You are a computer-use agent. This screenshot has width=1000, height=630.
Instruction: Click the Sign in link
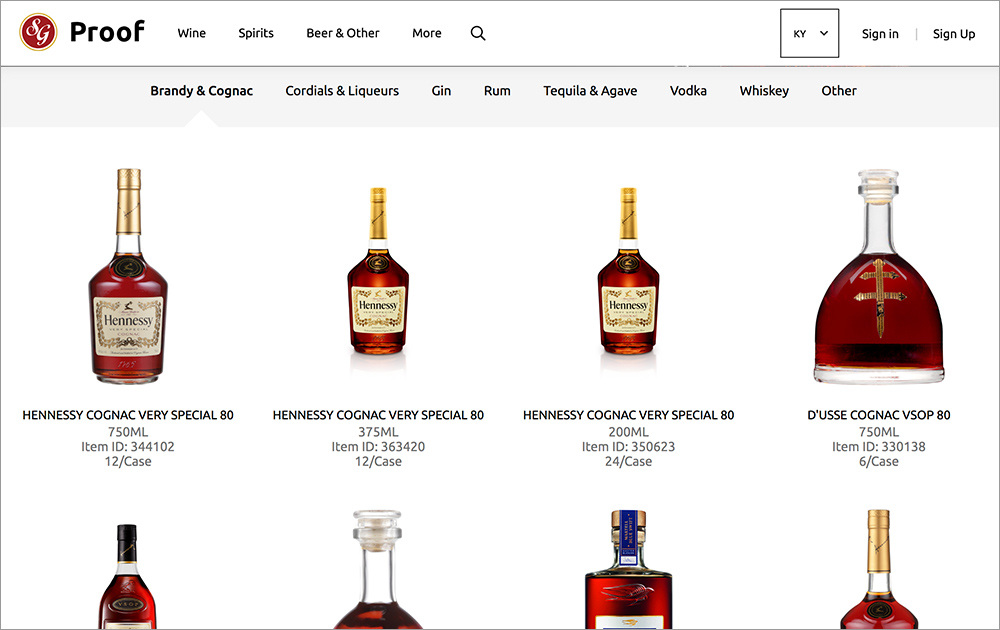coord(880,34)
